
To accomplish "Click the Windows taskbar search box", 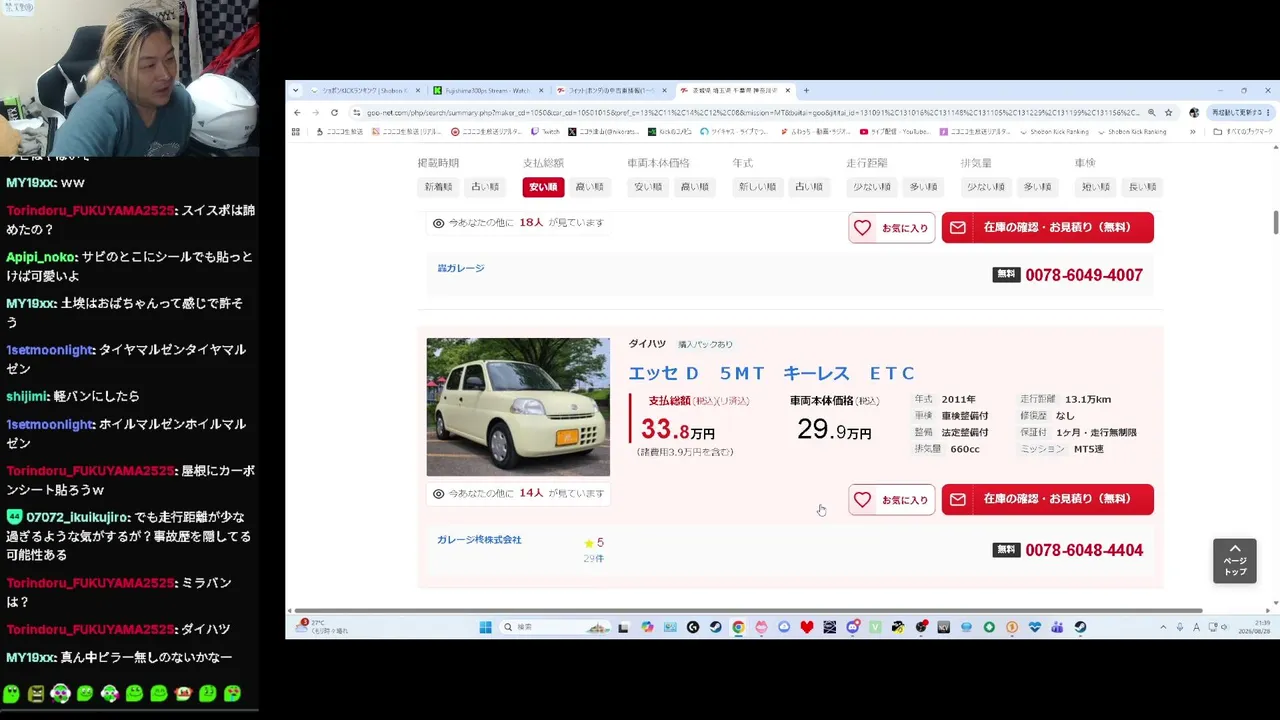I will coord(554,627).
